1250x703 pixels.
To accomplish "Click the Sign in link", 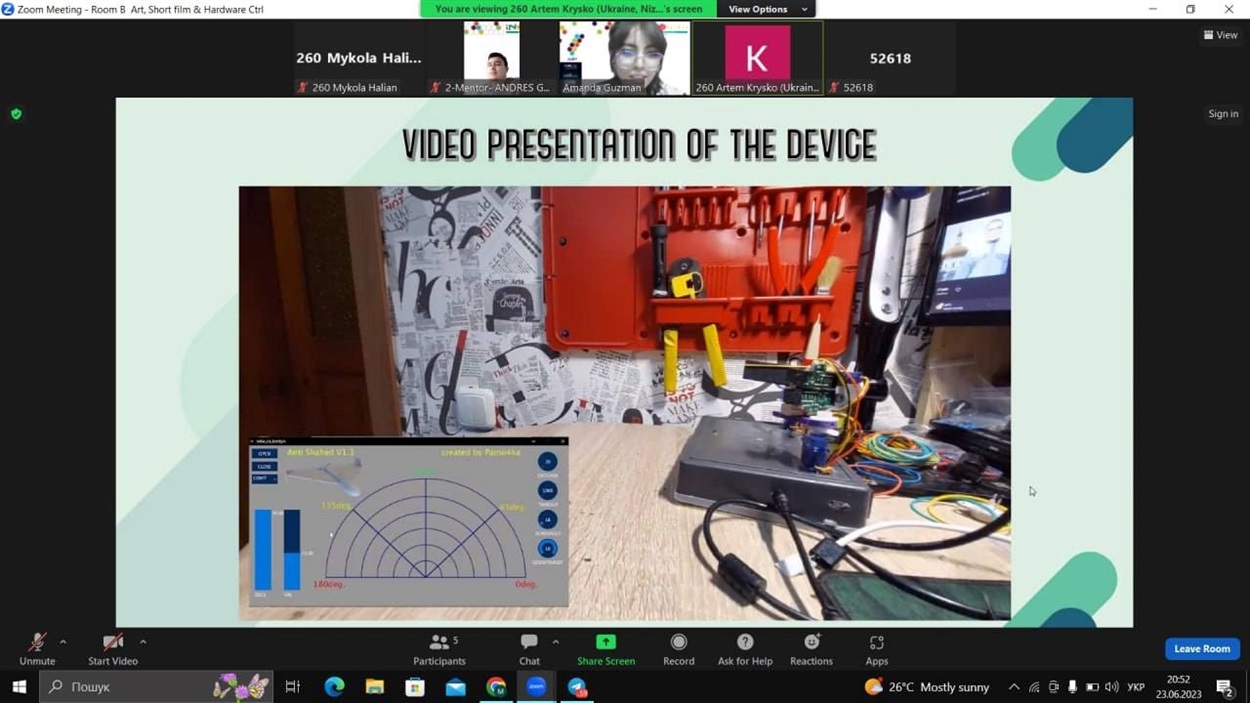I will pyautogui.click(x=1223, y=114).
